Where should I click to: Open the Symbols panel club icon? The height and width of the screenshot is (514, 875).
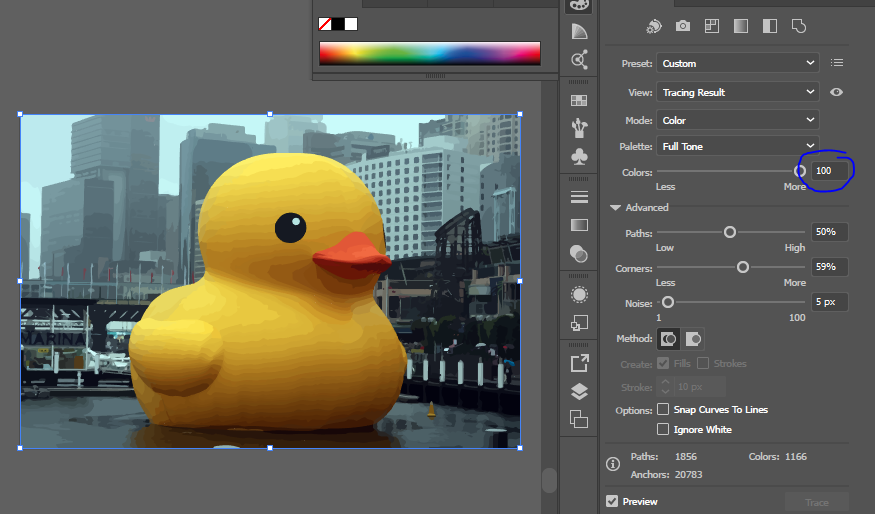click(579, 156)
